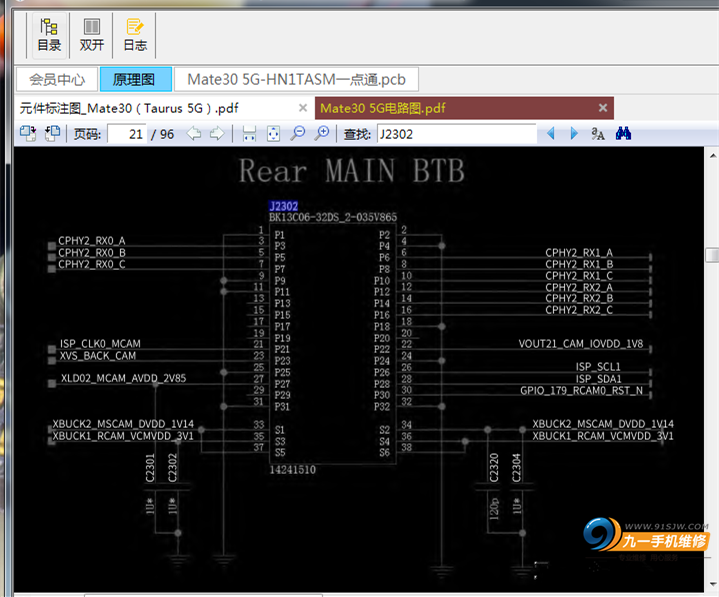This screenshot has height=597, width=719.
Task: Click the highlighted J2302 component label
Action: coord(284,206)
